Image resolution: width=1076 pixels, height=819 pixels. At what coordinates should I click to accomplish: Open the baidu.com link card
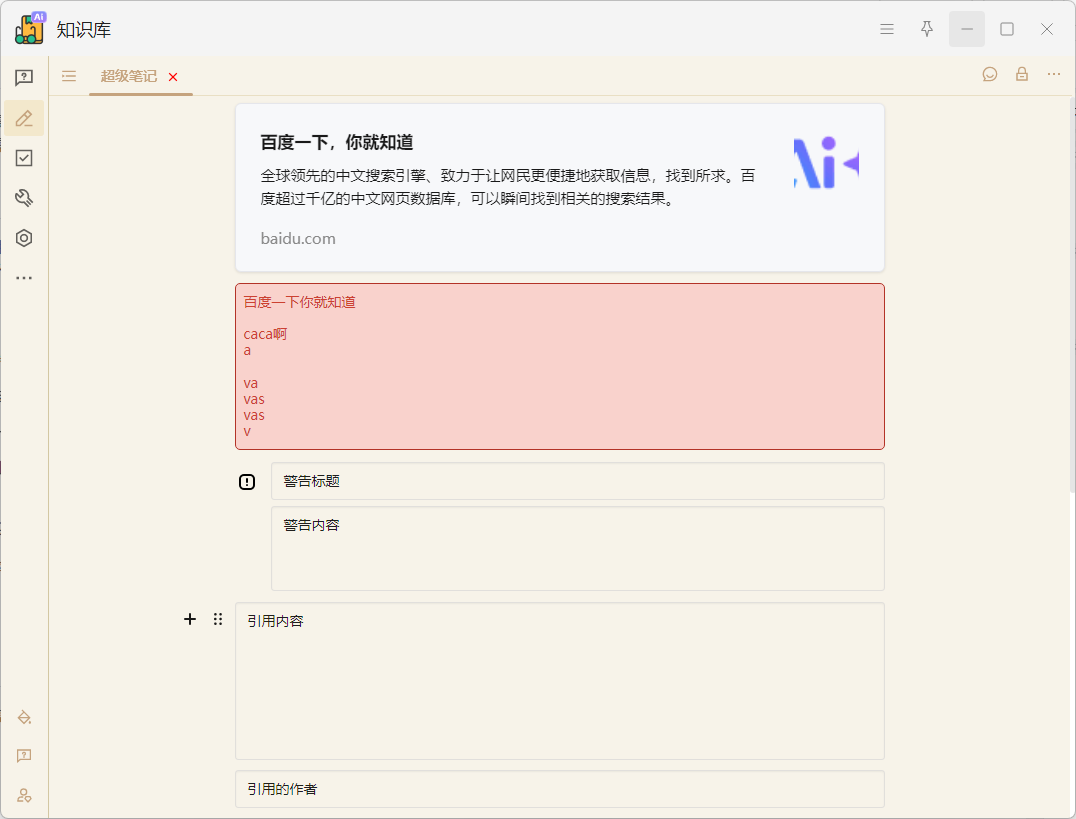click(559, 187)
